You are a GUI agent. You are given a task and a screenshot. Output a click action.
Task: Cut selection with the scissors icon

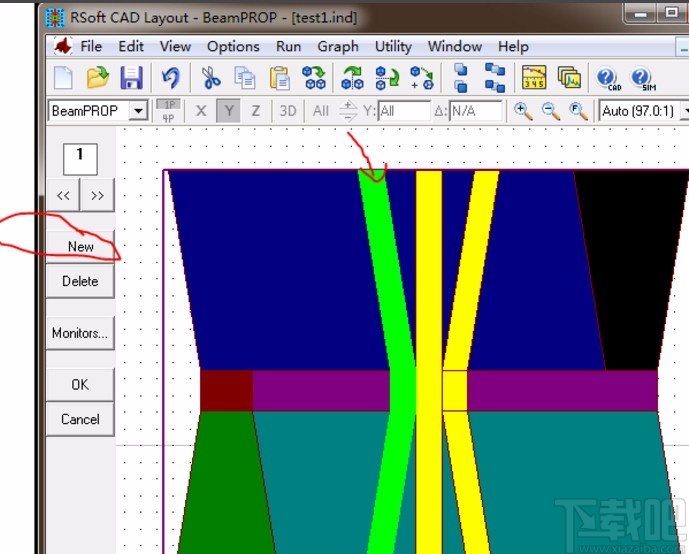pos(211,77)
